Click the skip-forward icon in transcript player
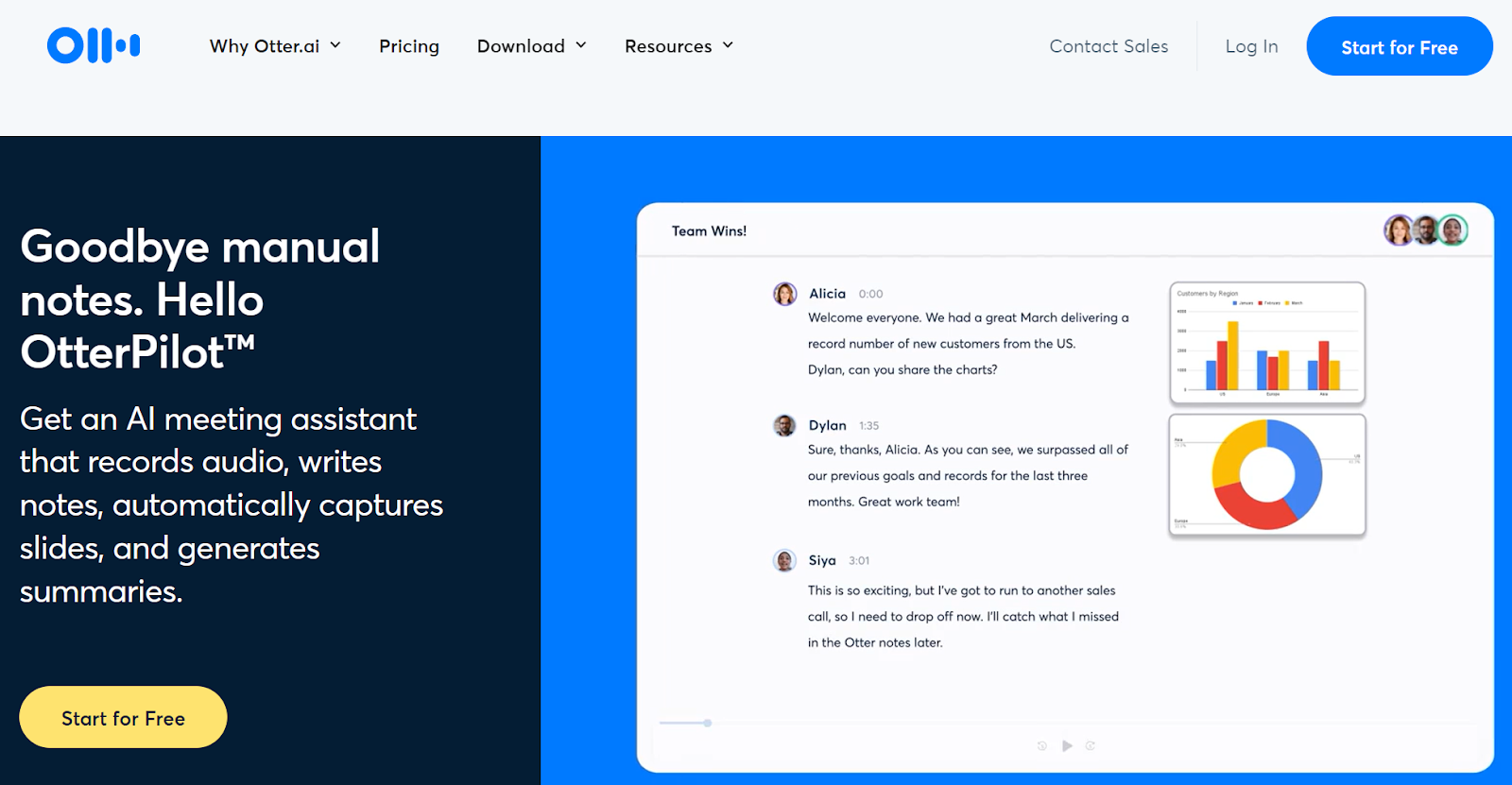Viewport: 1512px width, 785px height. (1091, 745)
